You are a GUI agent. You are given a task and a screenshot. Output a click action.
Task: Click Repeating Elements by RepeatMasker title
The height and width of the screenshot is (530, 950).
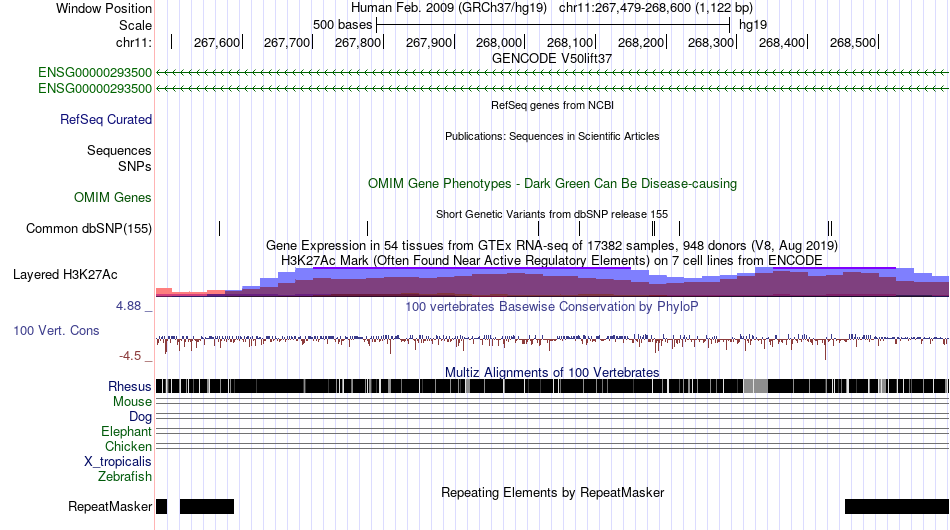(x=552, y=492)
